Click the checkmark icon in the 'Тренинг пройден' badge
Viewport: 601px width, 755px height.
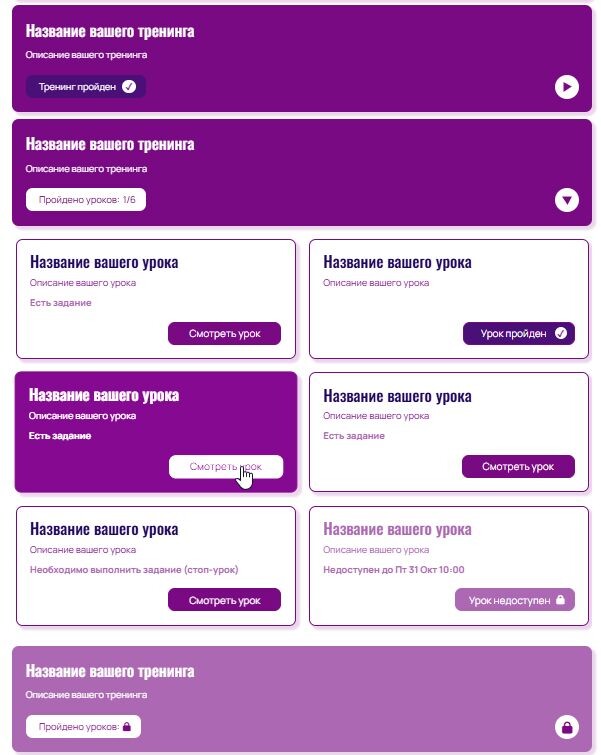pyautogui.click(x=129, y=87)
